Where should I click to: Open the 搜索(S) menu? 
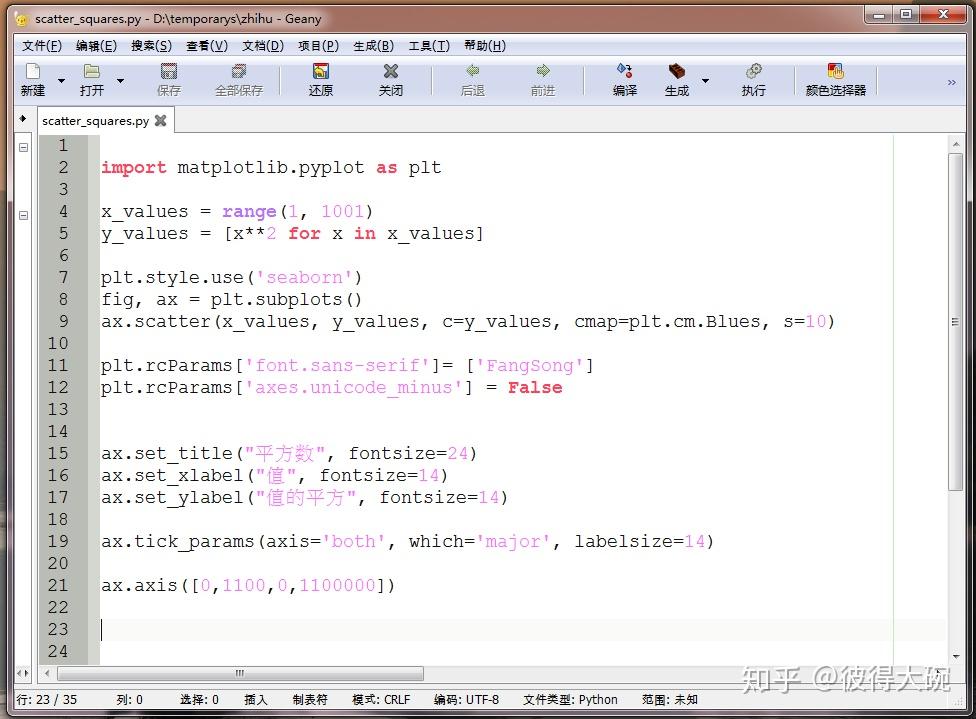pos(151,45)
